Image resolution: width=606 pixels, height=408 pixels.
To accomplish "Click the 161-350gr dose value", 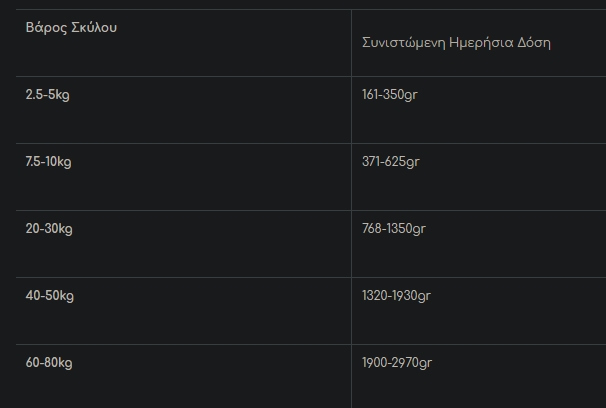I will 389,94.
